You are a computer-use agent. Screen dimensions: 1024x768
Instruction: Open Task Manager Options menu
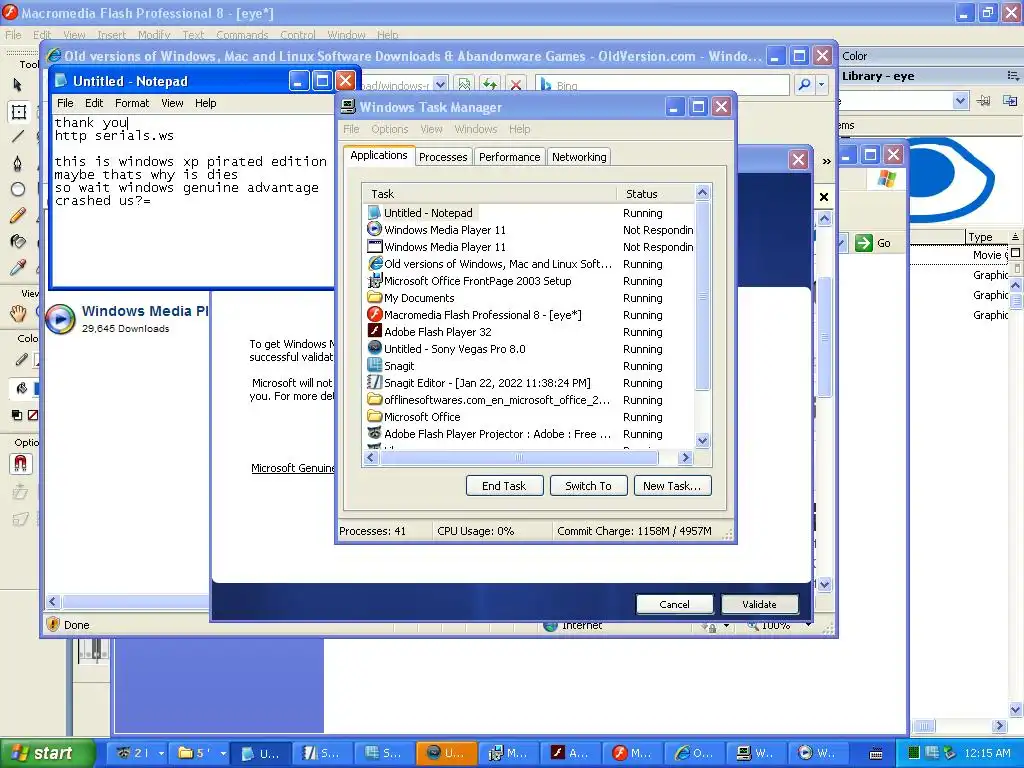389,129
